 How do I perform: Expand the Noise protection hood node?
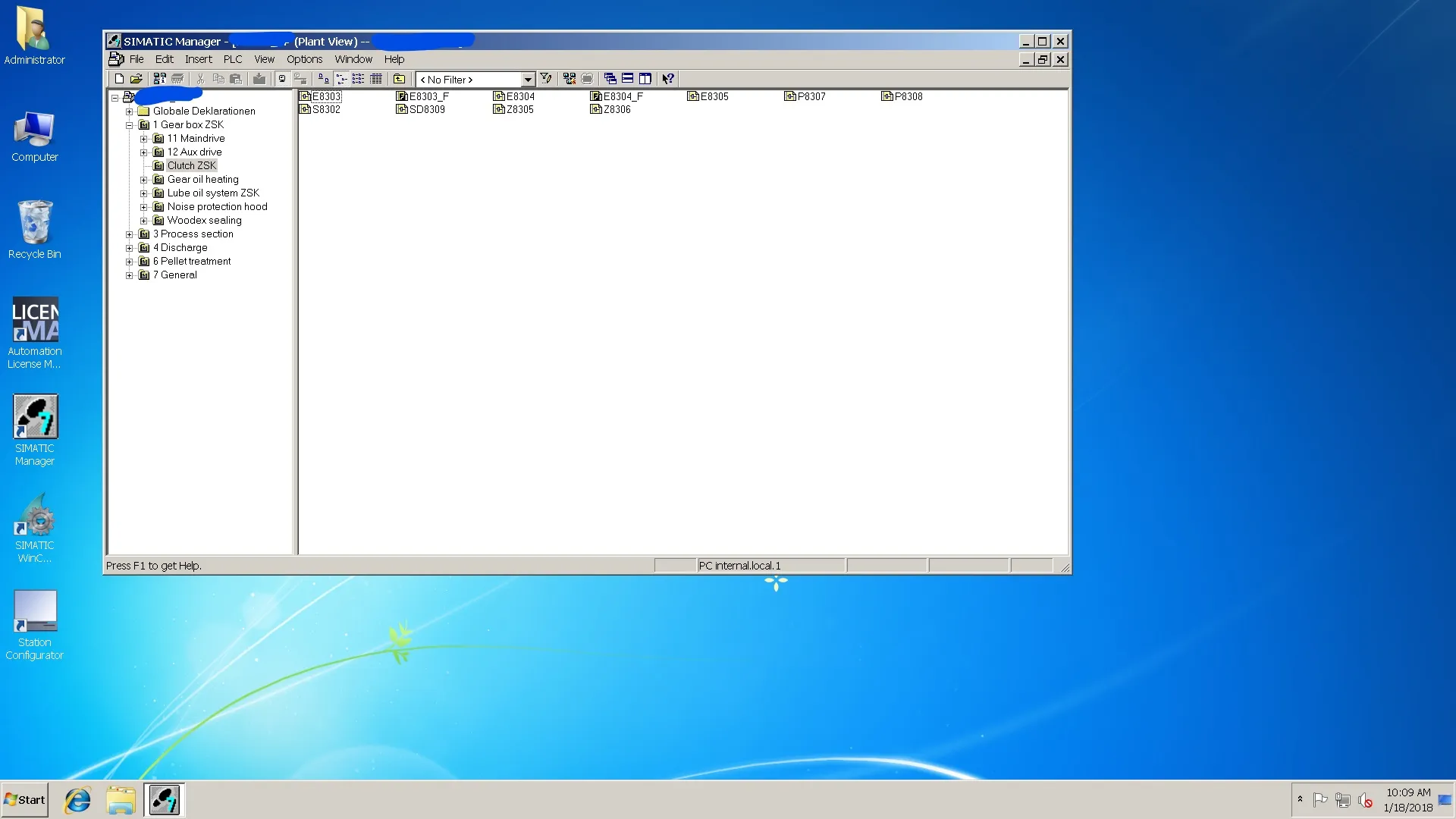pos(143,207)
